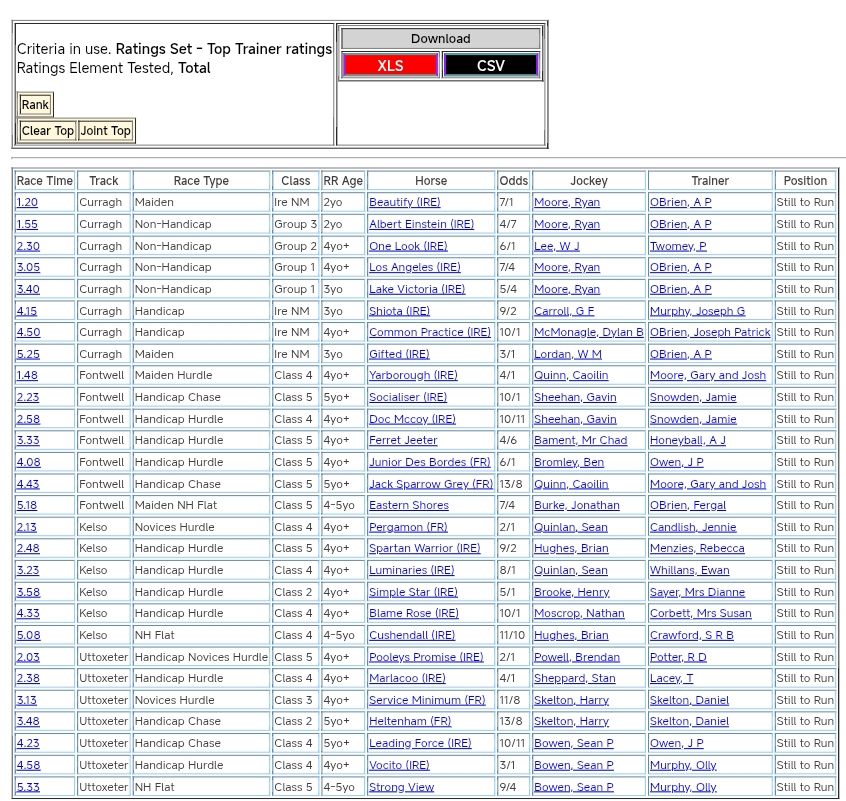Open trainer link Skelton, Daniel for Heltenham

pos(689,722)
